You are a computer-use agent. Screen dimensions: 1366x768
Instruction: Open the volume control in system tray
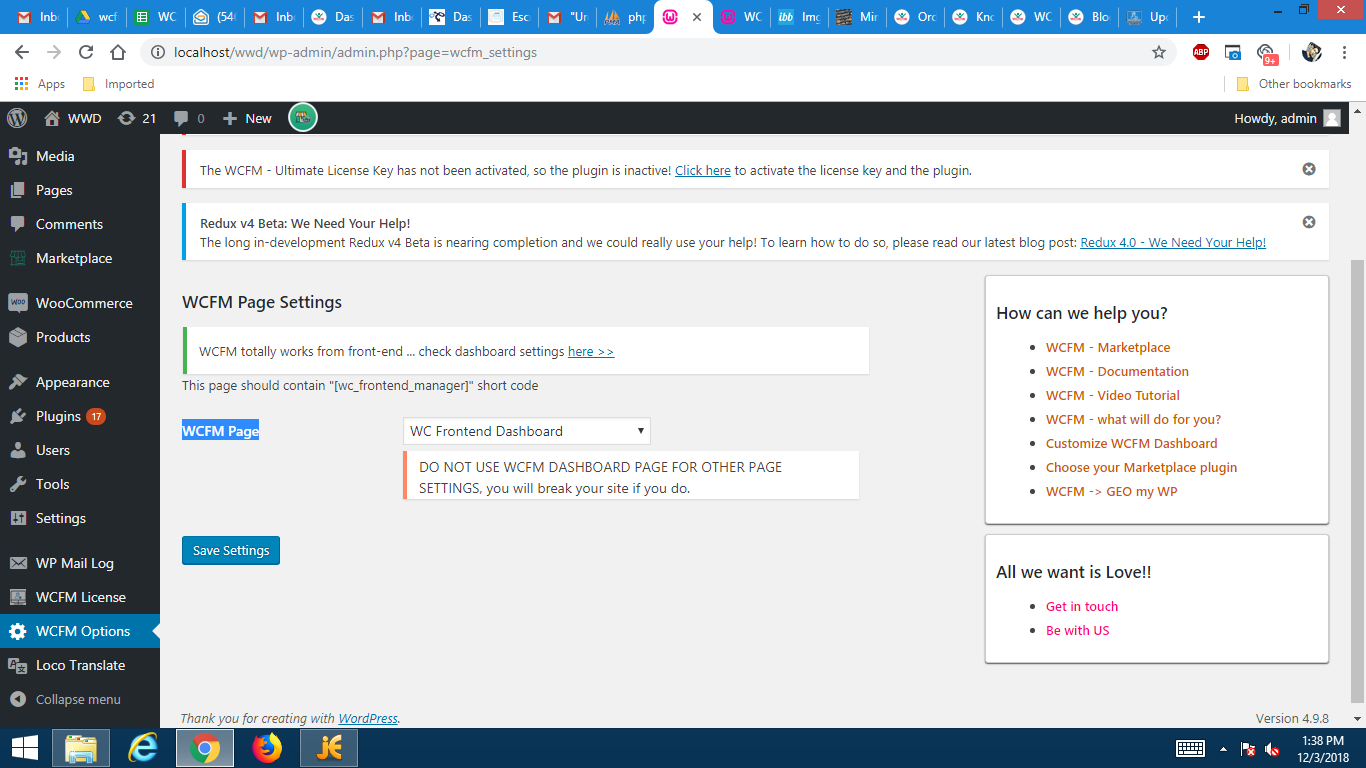(x=1272, y=748)
